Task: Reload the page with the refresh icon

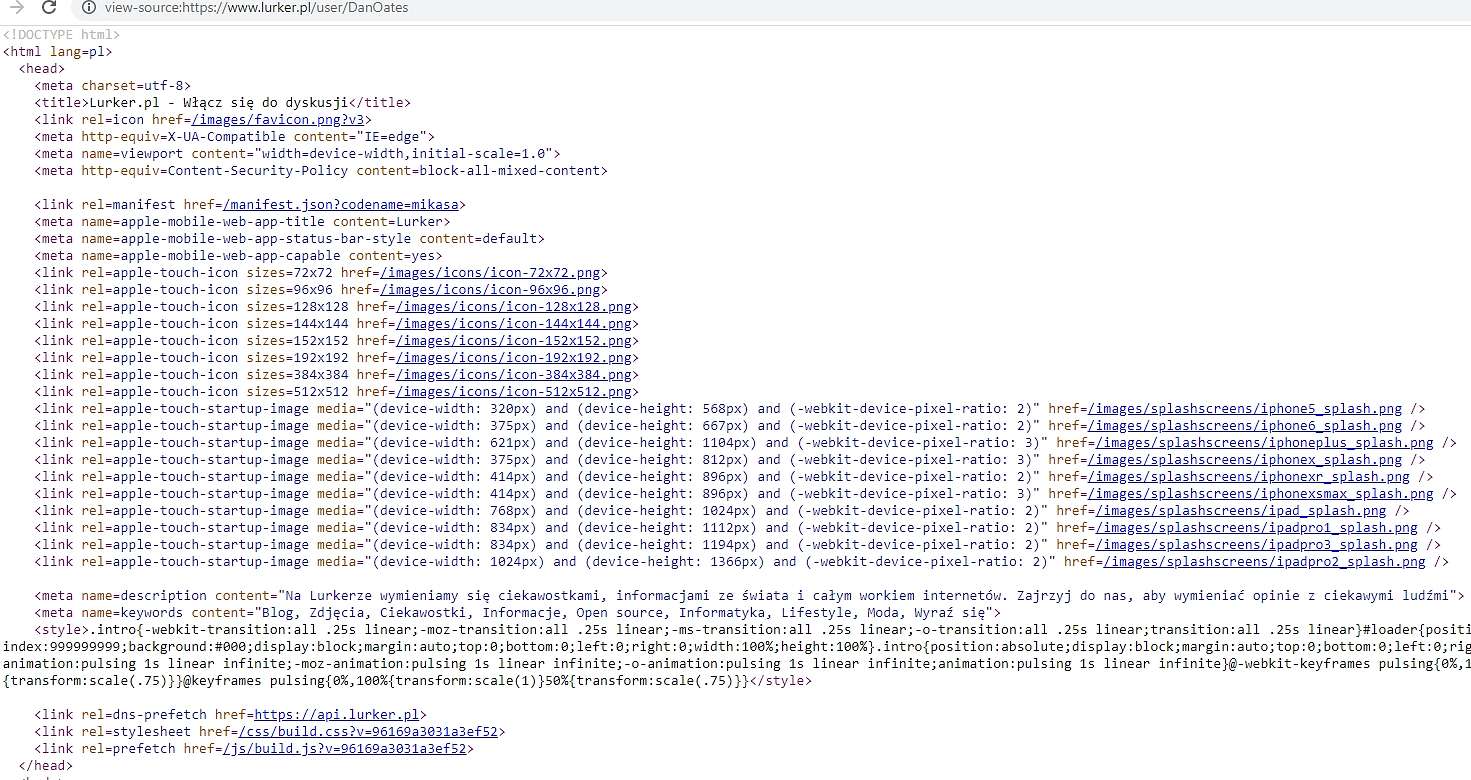Action: (x=49, y=8)
